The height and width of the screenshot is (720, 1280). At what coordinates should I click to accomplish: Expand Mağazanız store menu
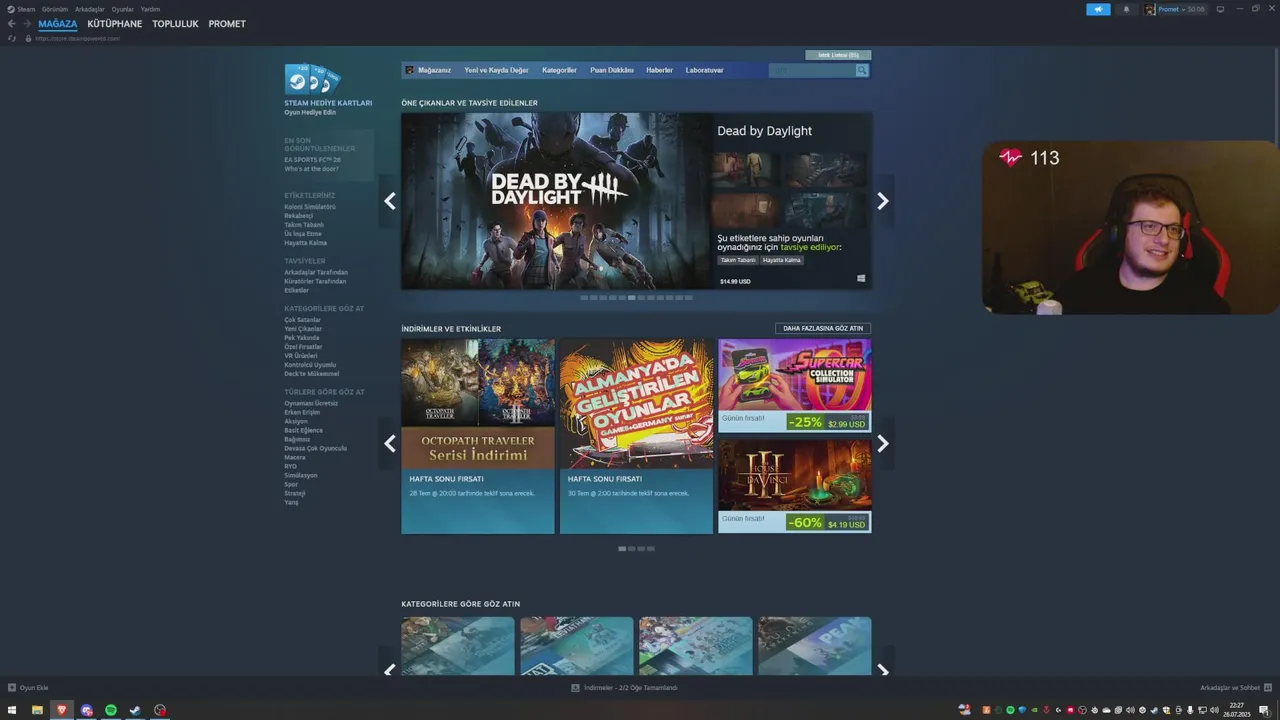click(434, 70)
